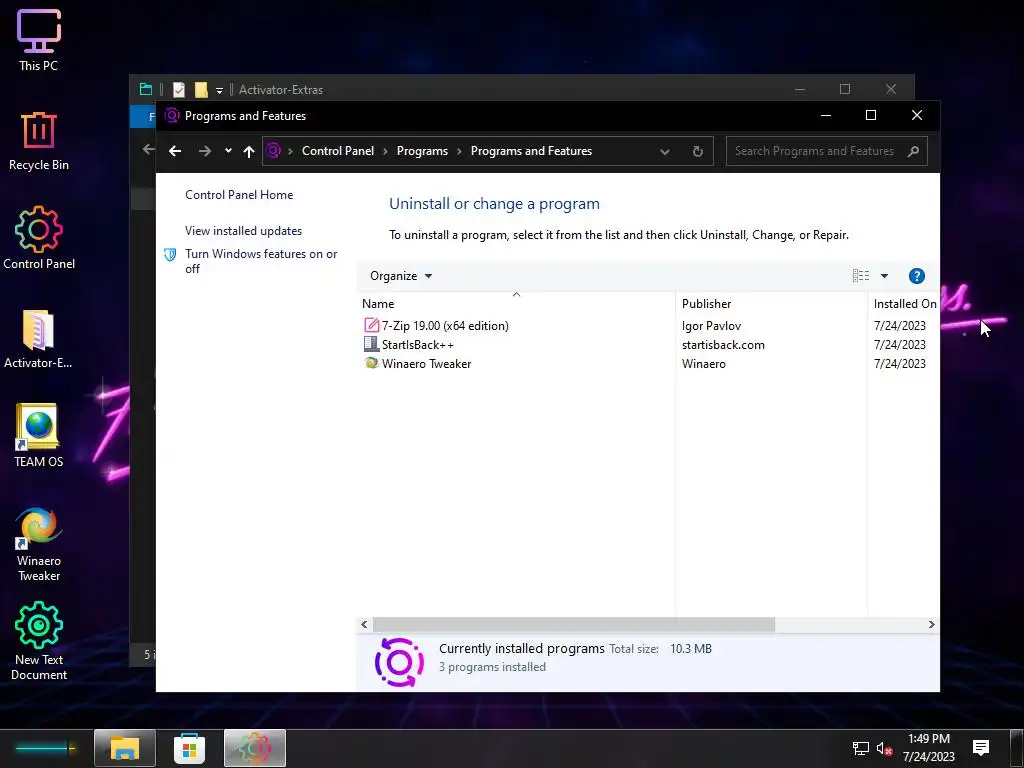The image size is (1024, 768).
Task: Open the Recycle Bin desktop icon
Action: pos(39,140)
